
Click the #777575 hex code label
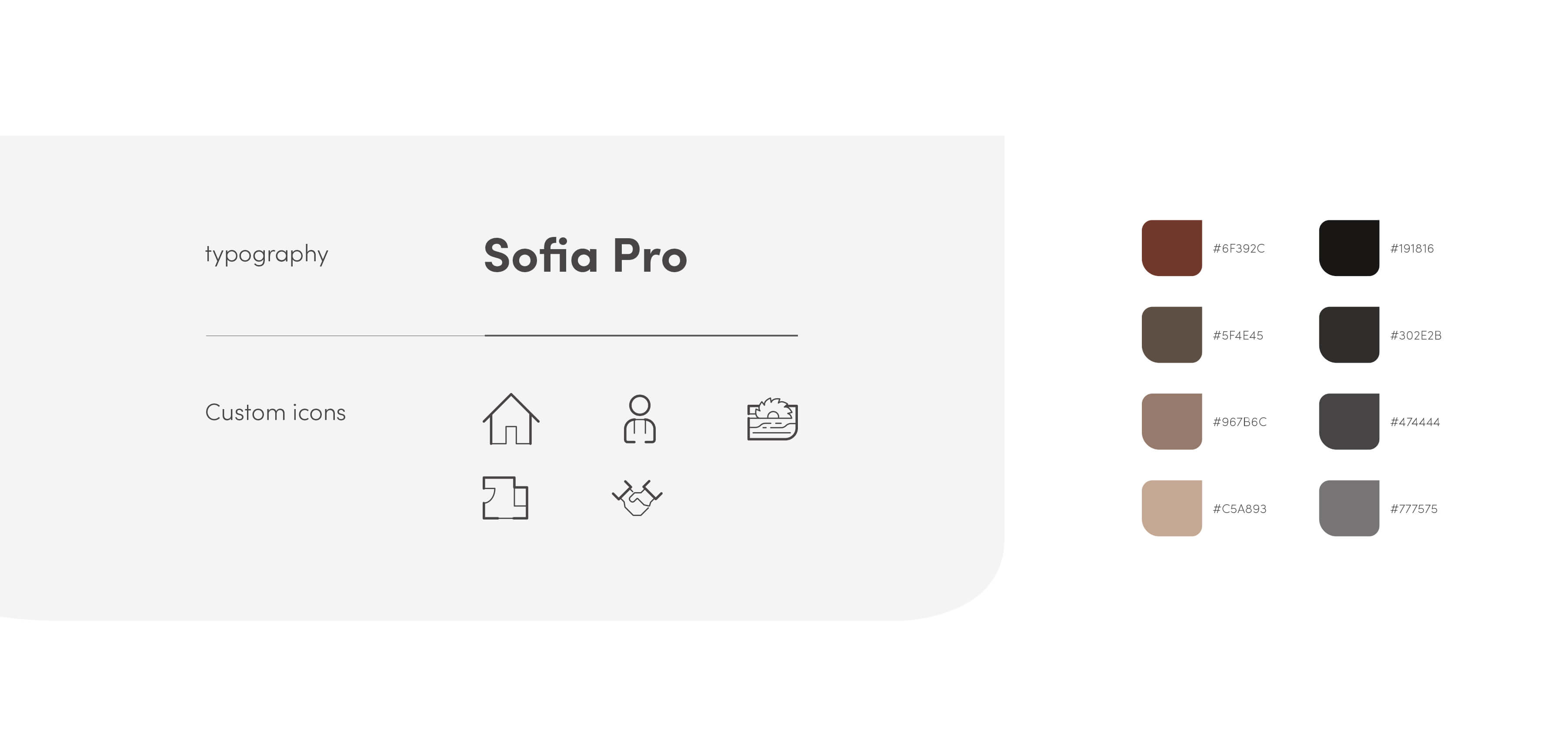(1413, 509)
